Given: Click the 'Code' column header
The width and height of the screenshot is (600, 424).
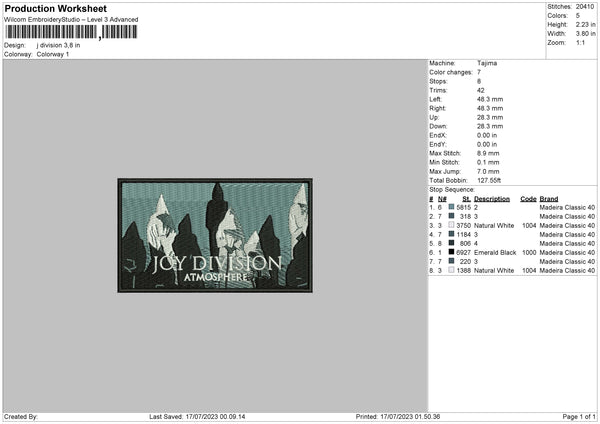Looking at the screenshot, I should (528, 199).
